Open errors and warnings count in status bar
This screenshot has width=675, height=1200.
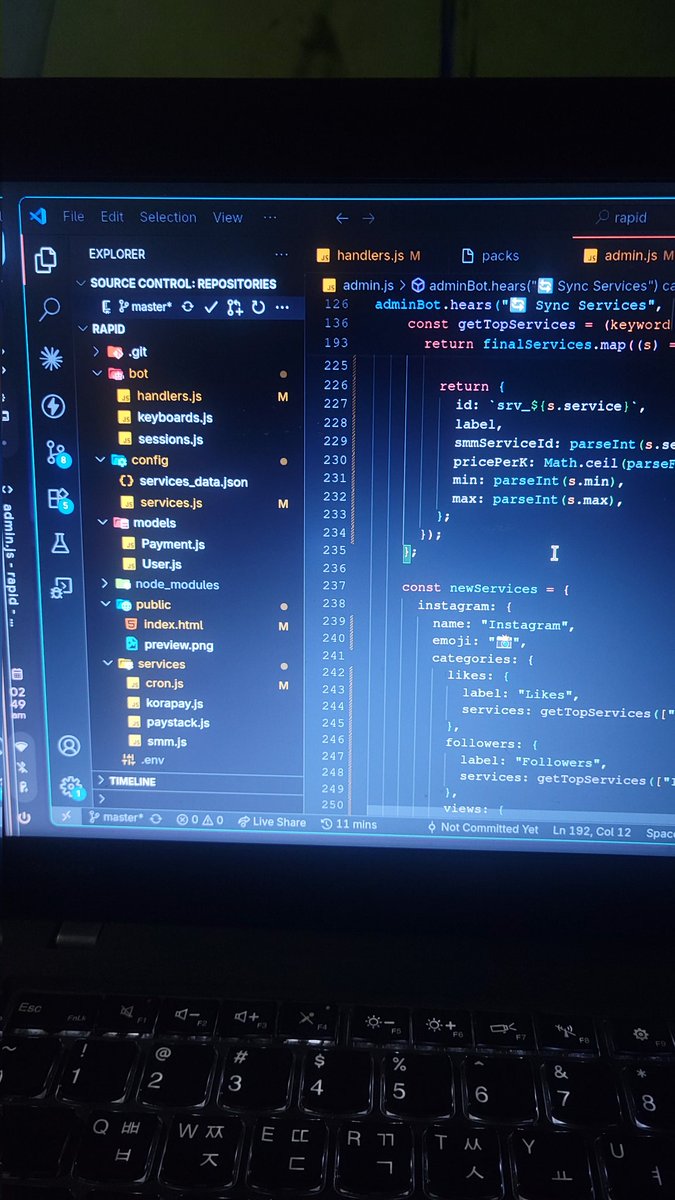[x=200, y=820]
